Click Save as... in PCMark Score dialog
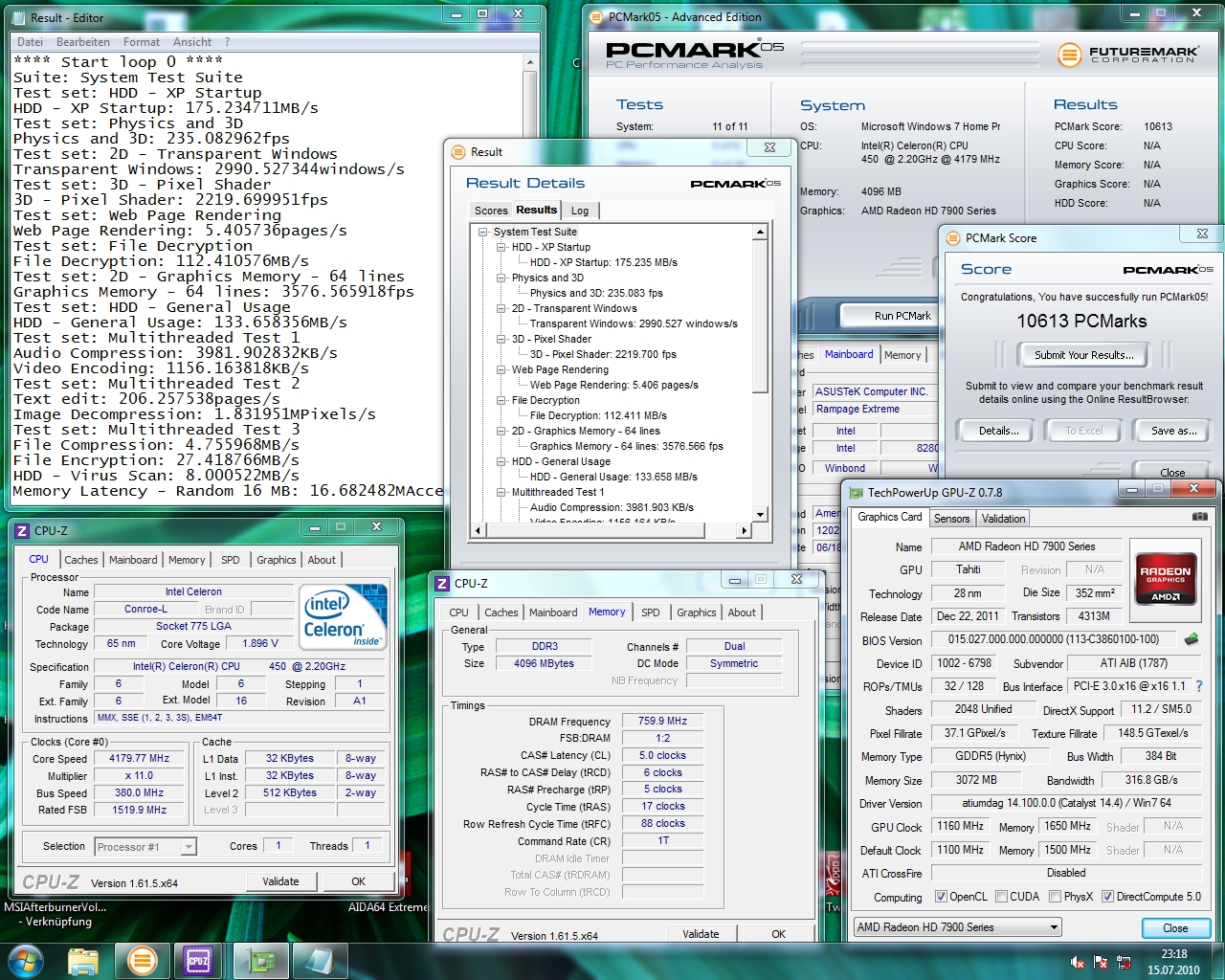Screen dimensions: 1225x980 point(1173,431)
